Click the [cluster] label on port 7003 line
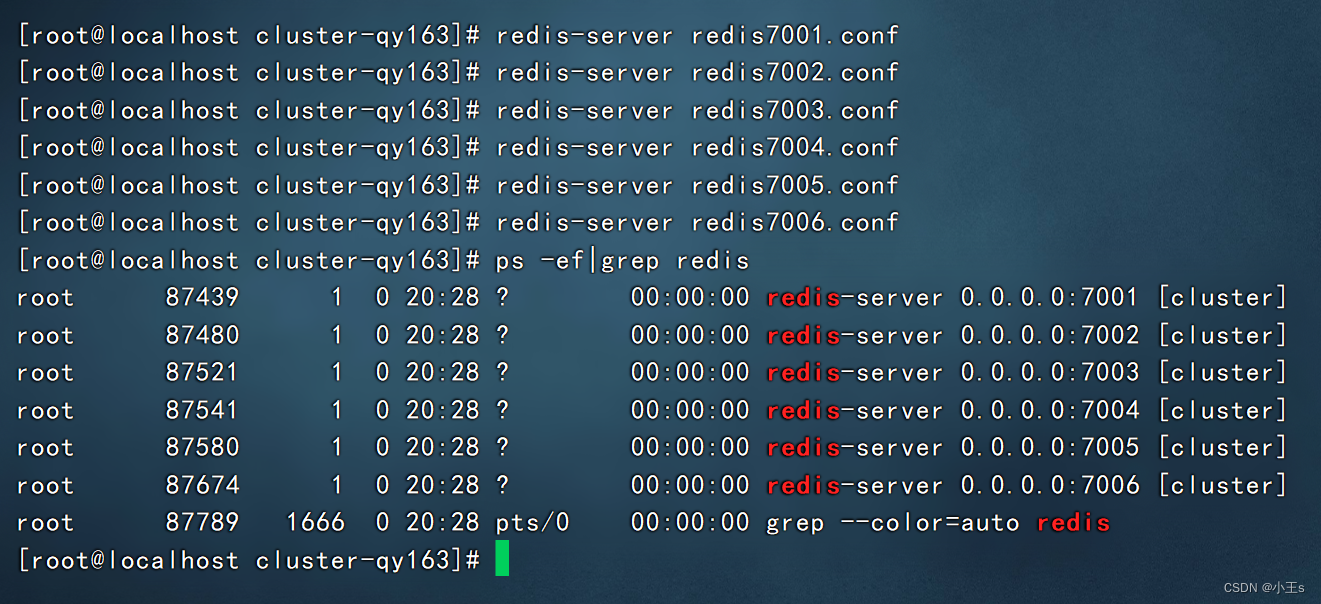Screen dimensions: 1321x604 [1221, 372]
